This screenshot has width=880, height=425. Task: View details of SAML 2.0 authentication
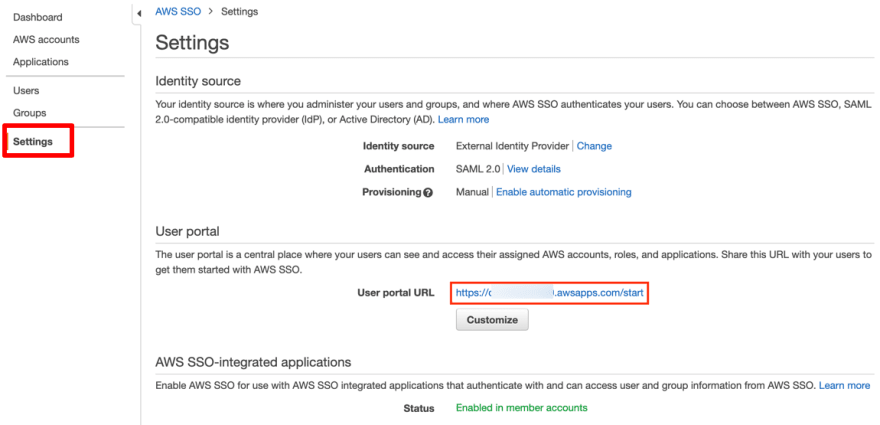pyautogui.click(x=534, y=169)
